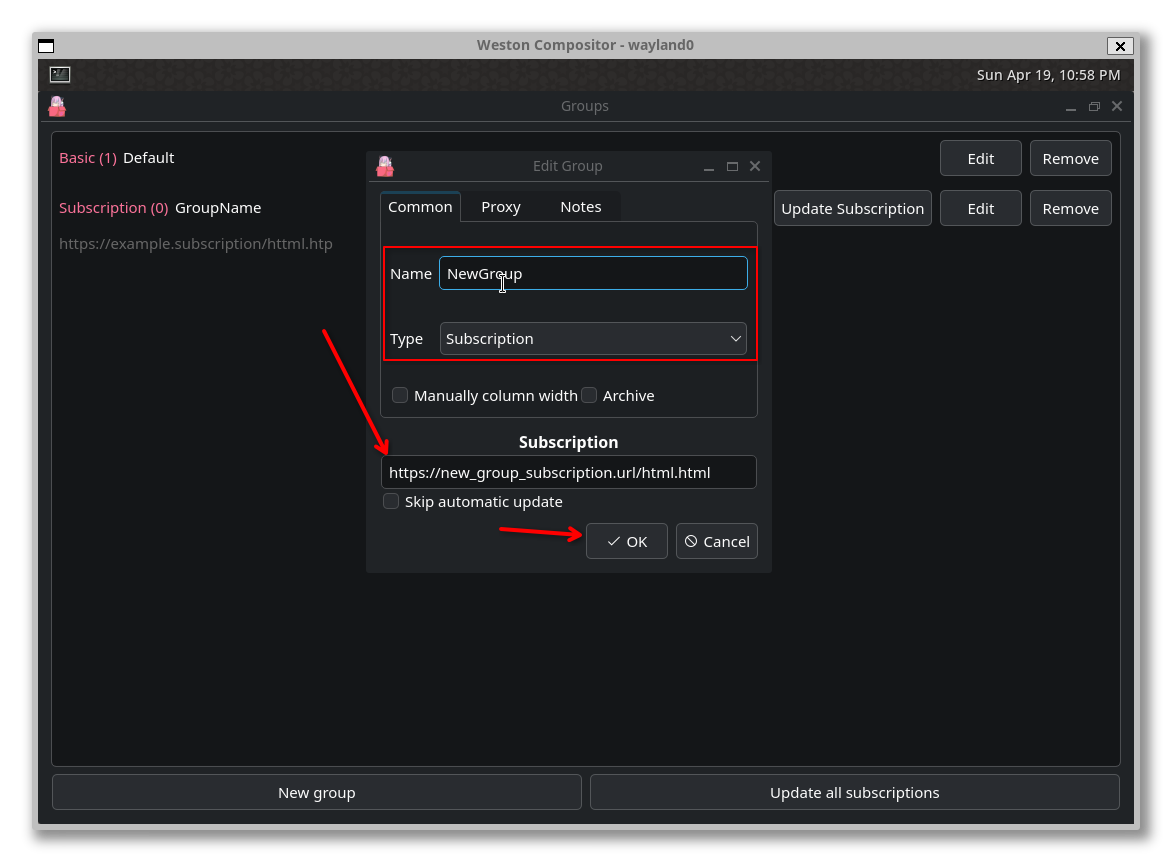Click the application icon in the Groups titlebar
Image resolution: width=1172 pixels, height=862 pixels.
[x=57, y=106]
